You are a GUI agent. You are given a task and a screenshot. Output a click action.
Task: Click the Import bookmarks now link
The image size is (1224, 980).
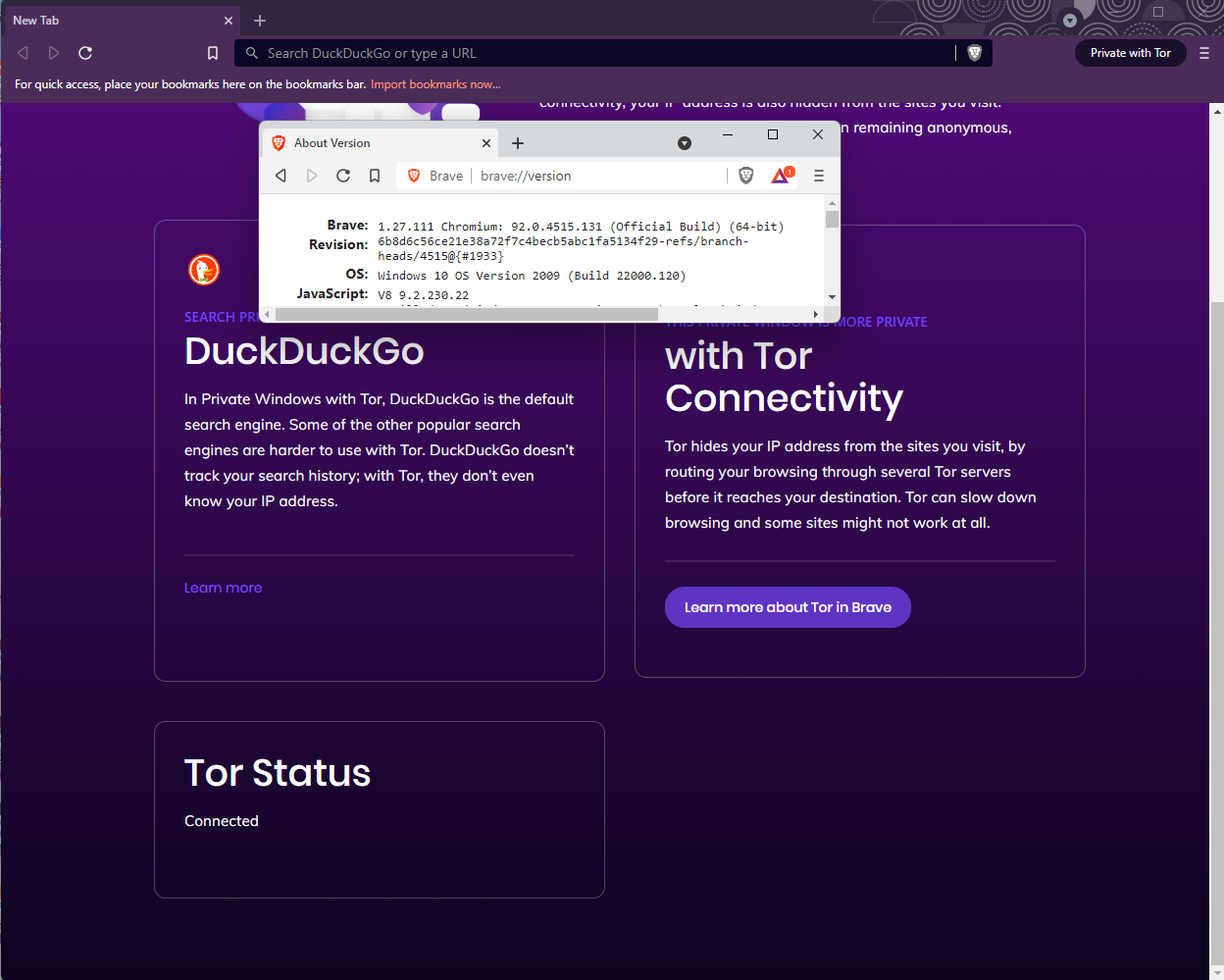(435, 83)
